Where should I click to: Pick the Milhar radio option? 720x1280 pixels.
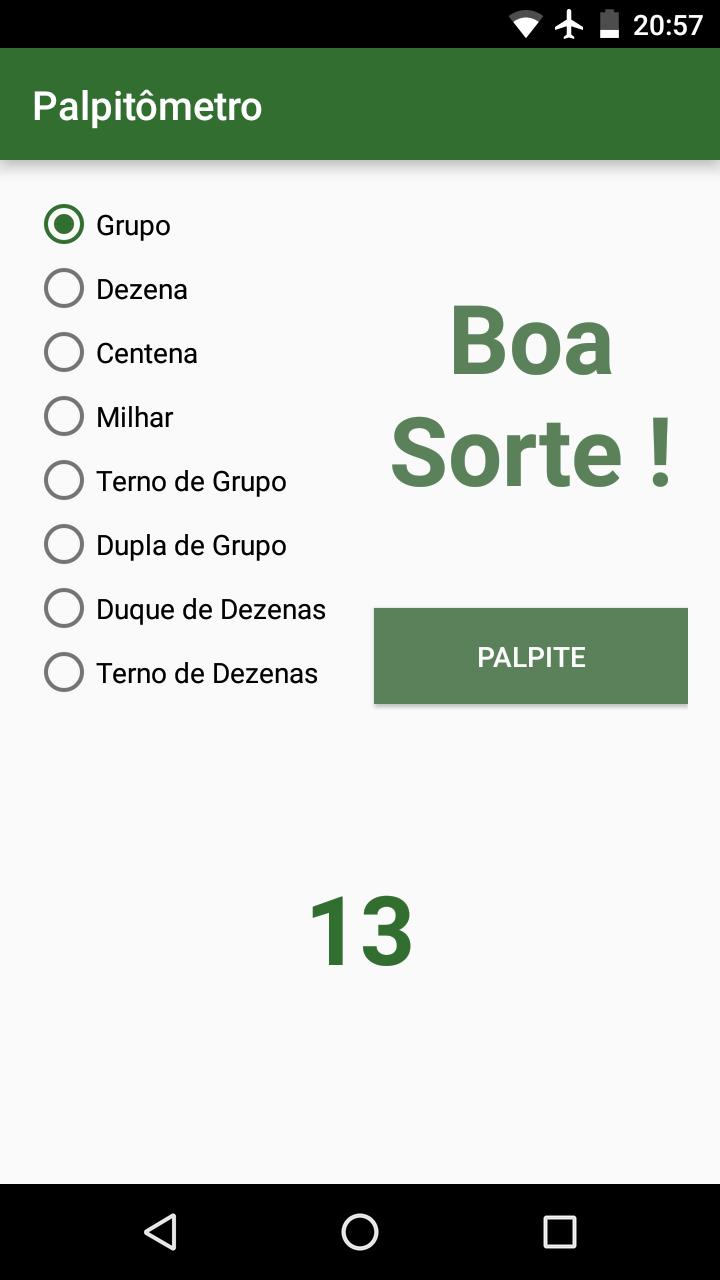[x=64, y=417]
